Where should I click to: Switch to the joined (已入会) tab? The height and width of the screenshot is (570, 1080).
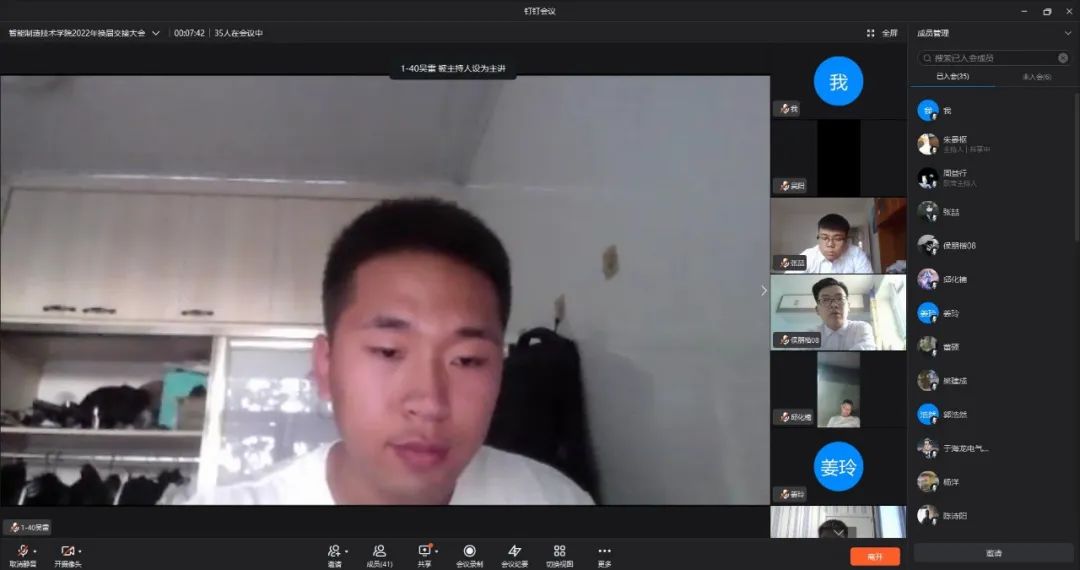pos(952,77)
